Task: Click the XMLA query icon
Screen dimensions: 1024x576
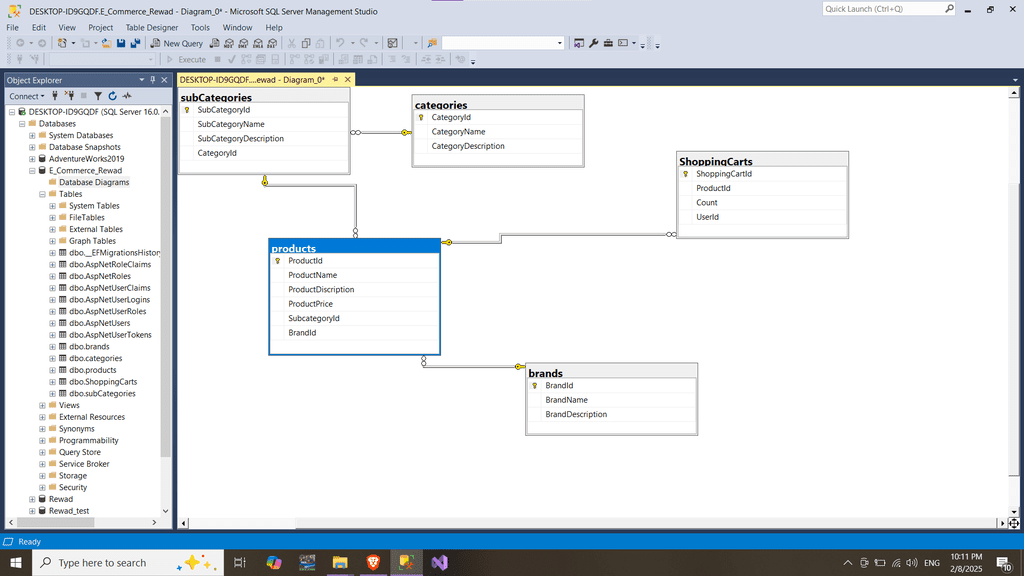Action: pos(257,43)
